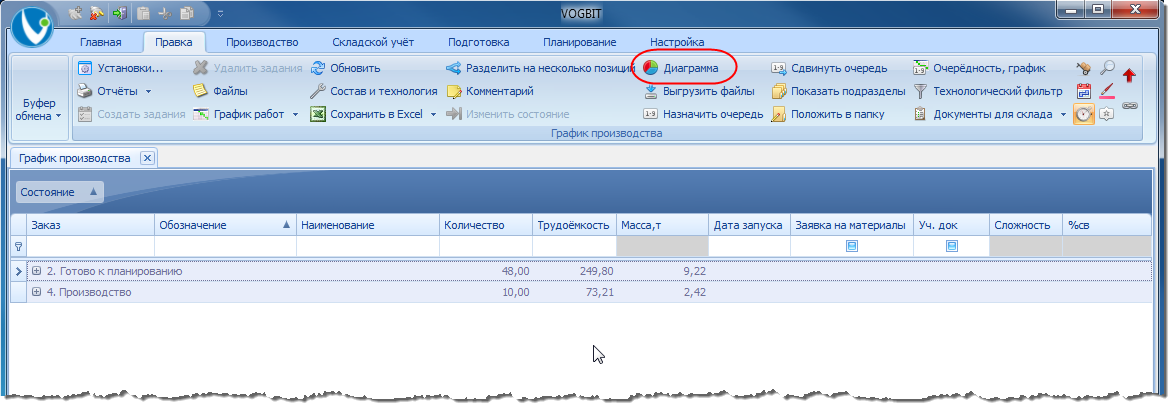Expand the Документы для склада dropdown arrow
This screenshot has height=407, width=1173.
1063,114
